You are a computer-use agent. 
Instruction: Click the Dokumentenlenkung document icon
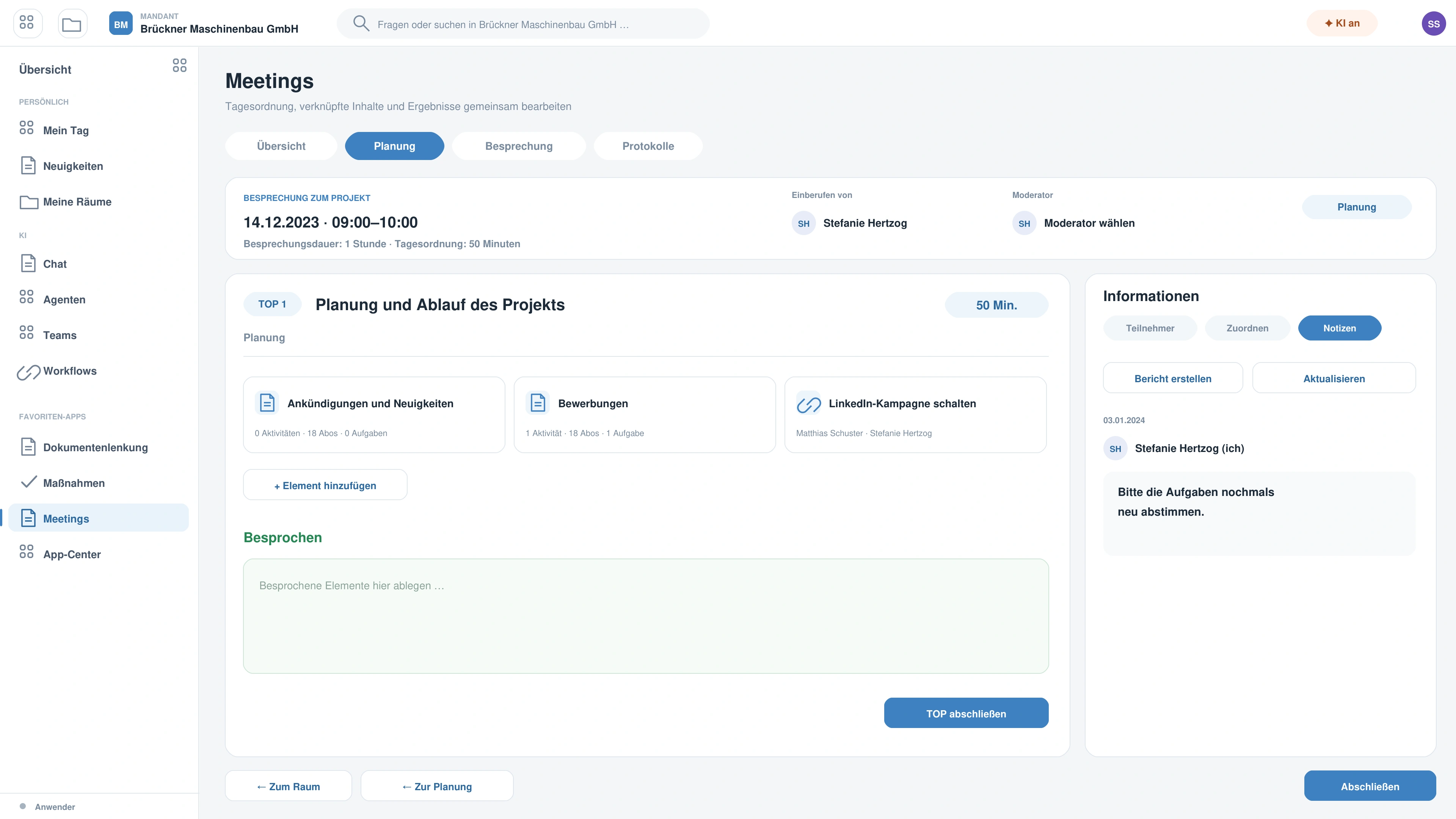pos(28,447)
